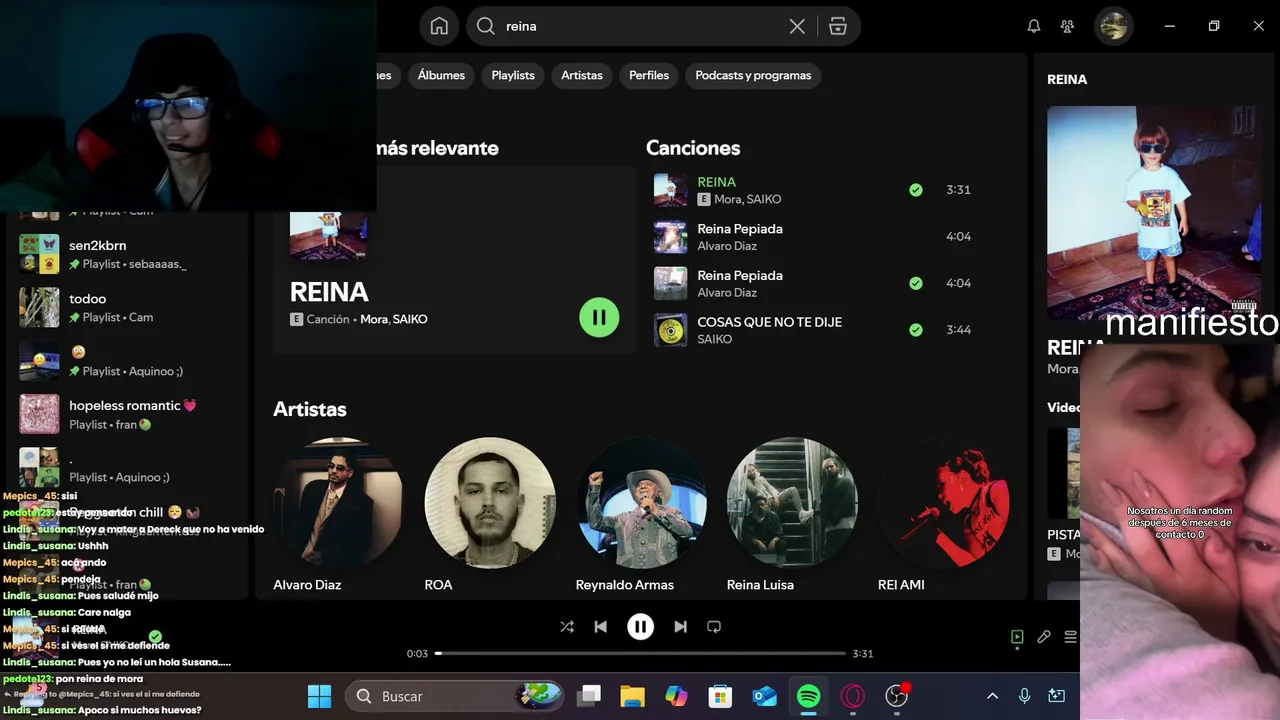Open the COSAS QUE NO TE DIJE cover

670,330
